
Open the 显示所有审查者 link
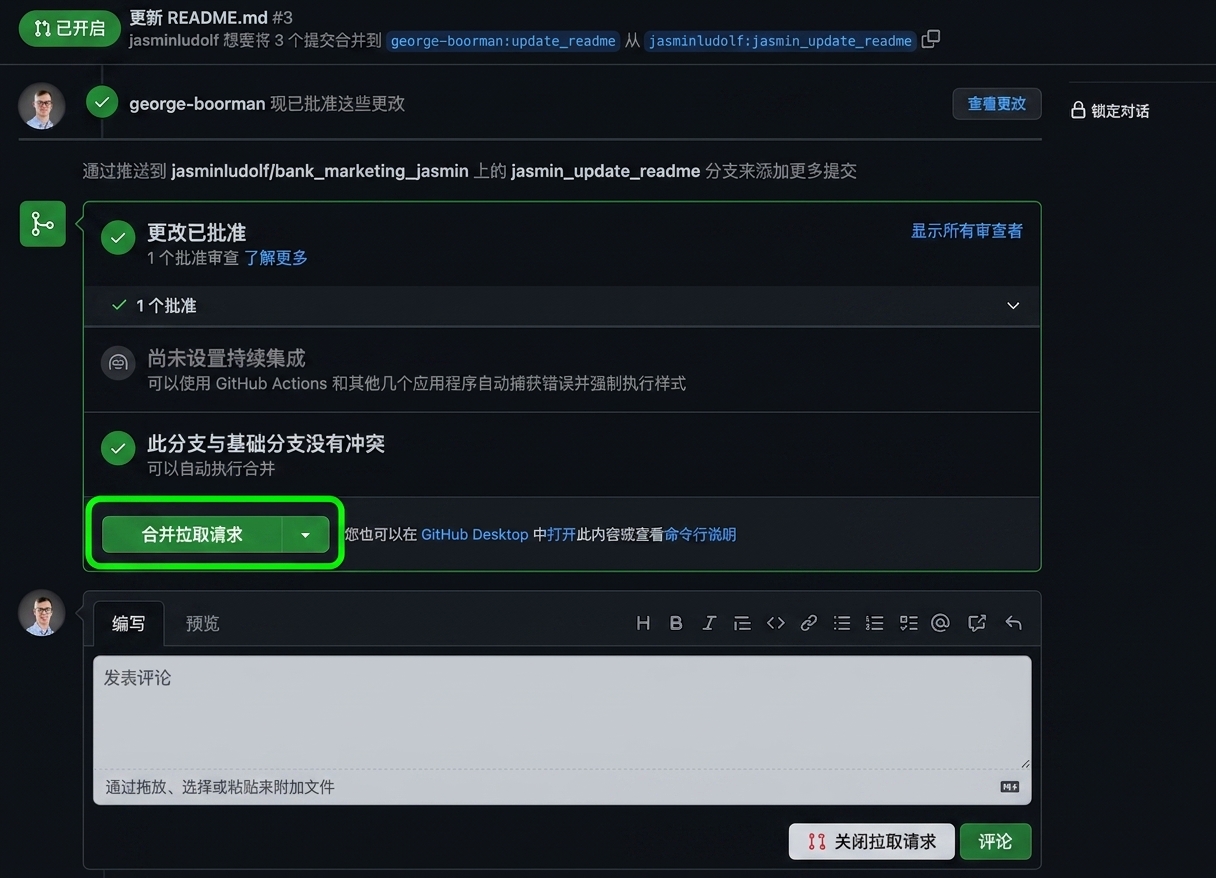click(x=967, y=231)
